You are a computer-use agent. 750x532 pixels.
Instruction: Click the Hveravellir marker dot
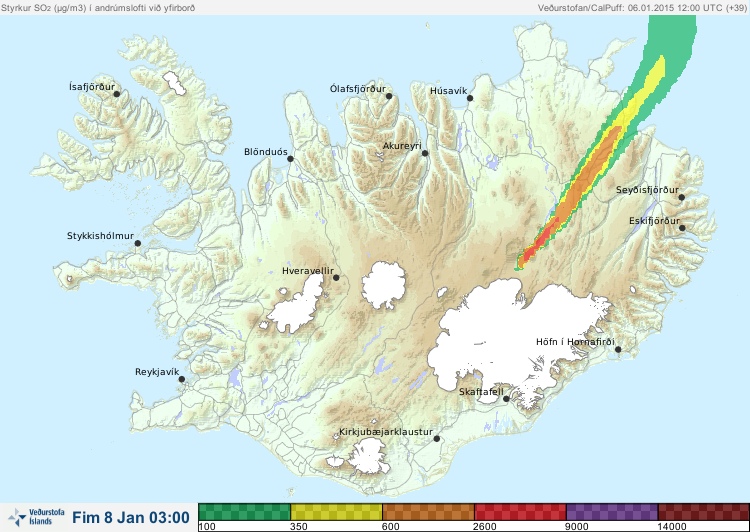[336, 277]
